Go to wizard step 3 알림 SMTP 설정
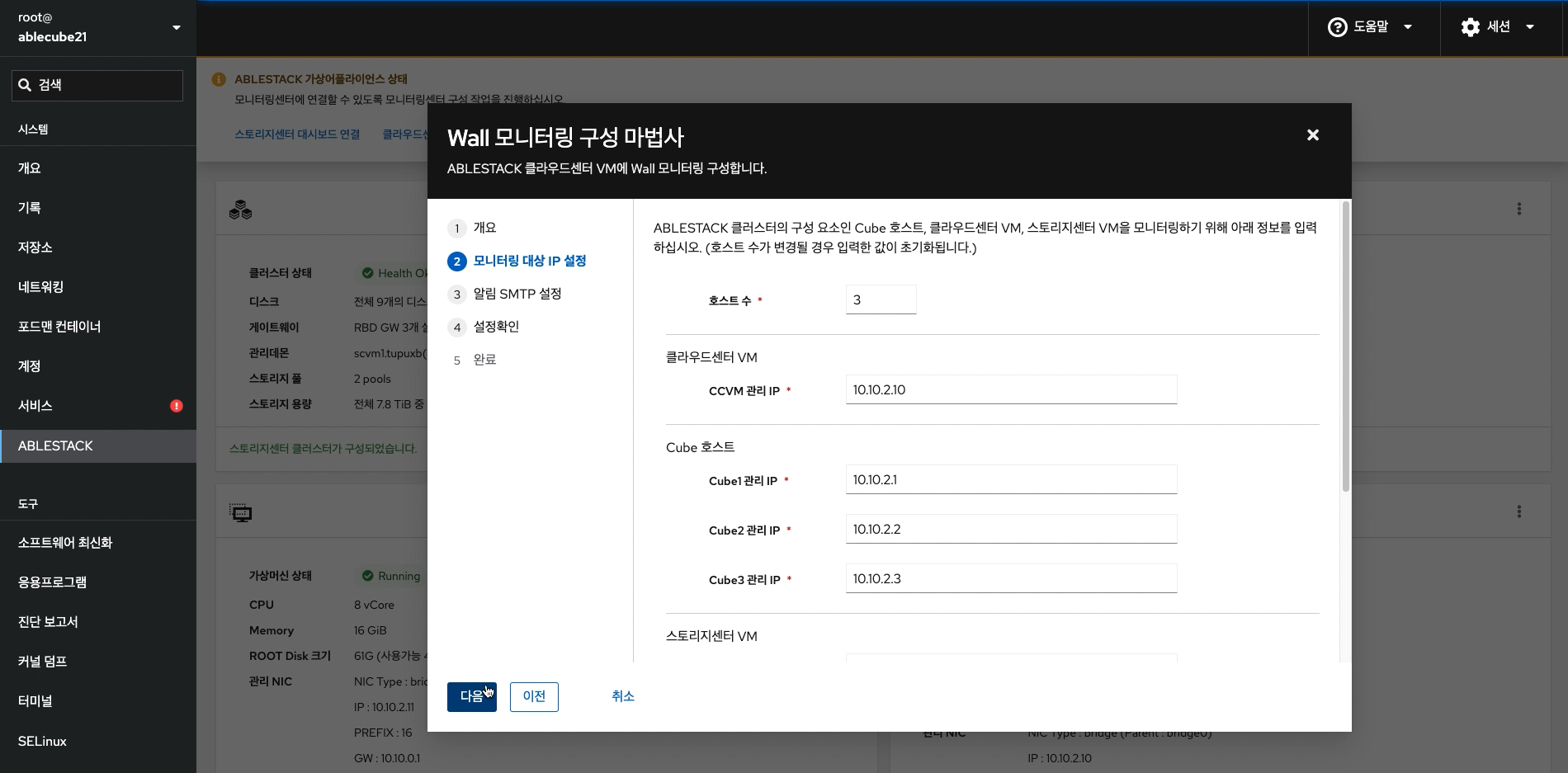 pyautogui.click(x=517, y=295)
